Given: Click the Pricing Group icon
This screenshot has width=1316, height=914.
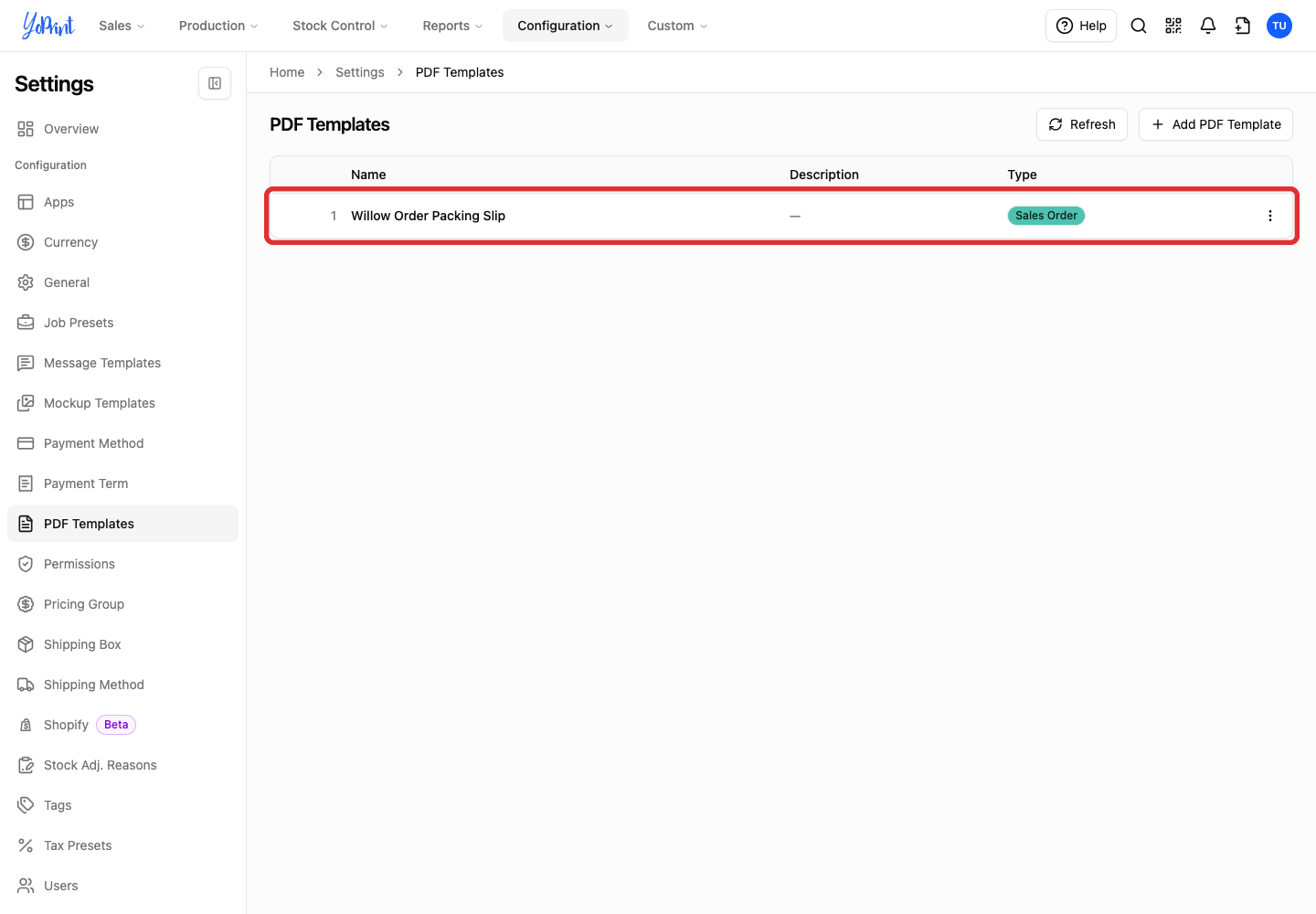Looking at the screenshot, I should click(26, 604).
